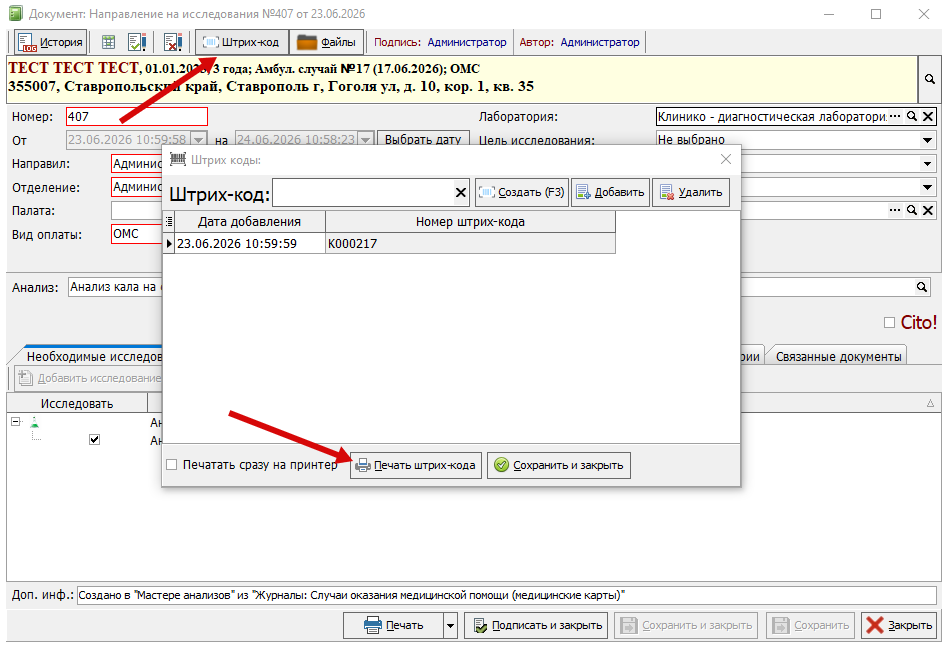Collapse the research tree node

pos(16,422)
